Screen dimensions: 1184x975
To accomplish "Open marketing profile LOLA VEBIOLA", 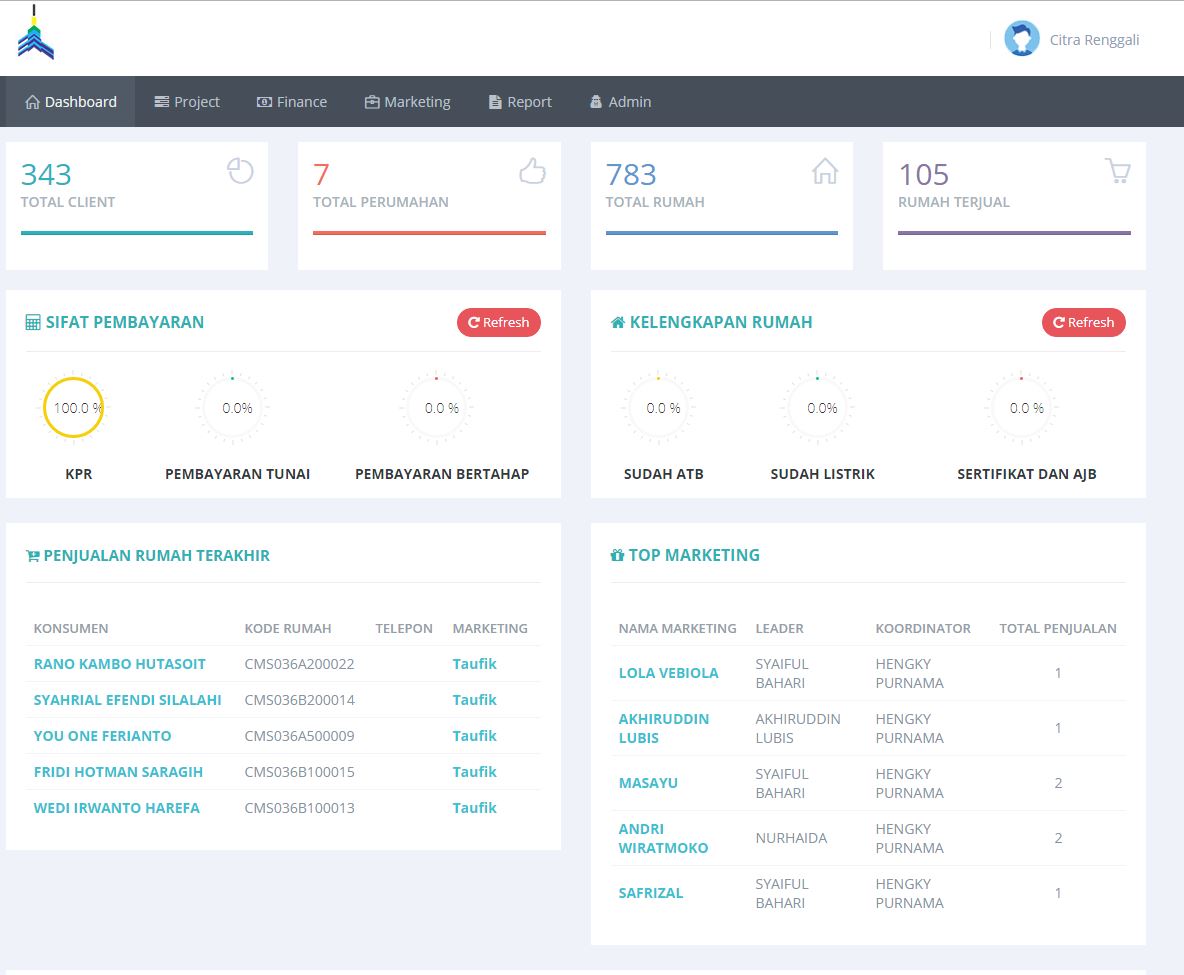I will pos(668,673).
